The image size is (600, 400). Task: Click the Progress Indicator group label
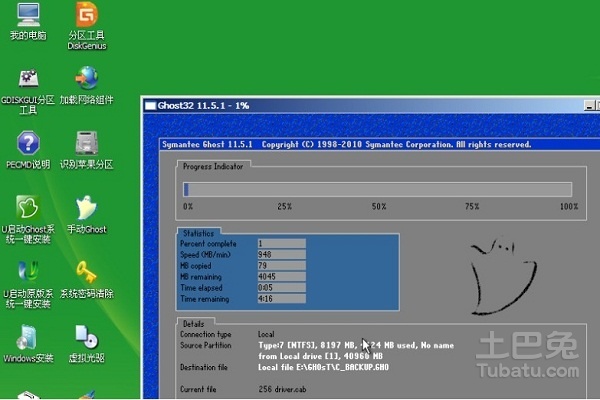point(213,167)
